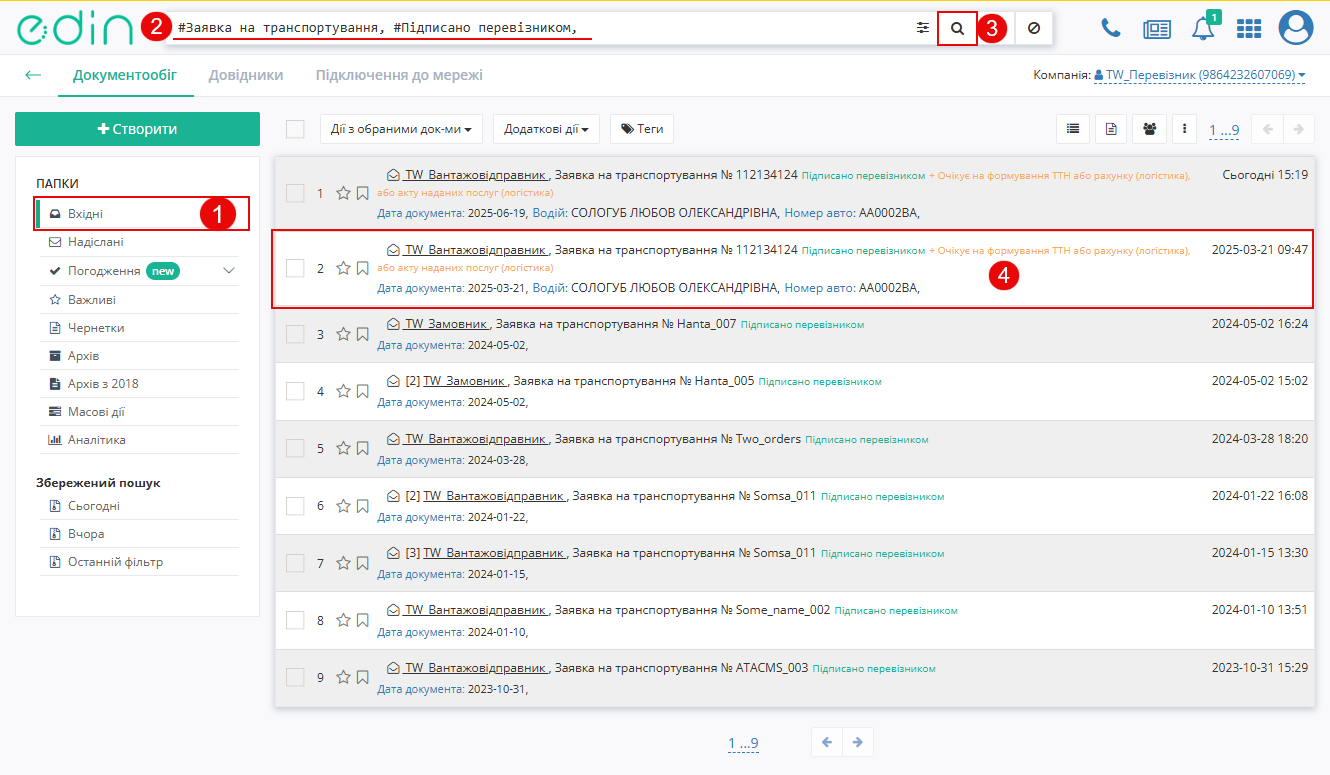Select checkbox of Hanta_005 row
The image size is (1330, 775).
(295, 391)
